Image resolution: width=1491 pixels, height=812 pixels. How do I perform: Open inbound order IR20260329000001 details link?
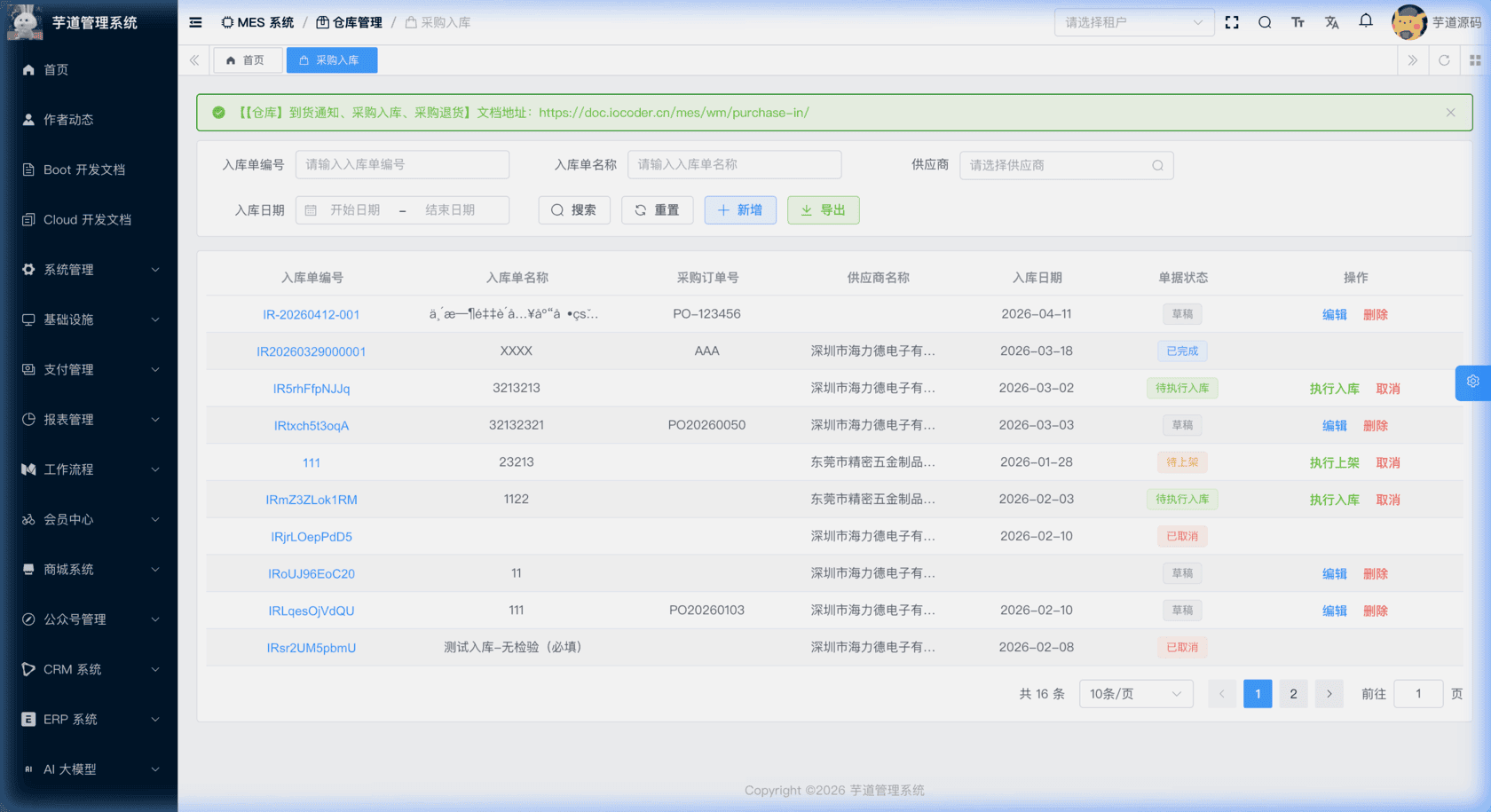pos(312,351)
